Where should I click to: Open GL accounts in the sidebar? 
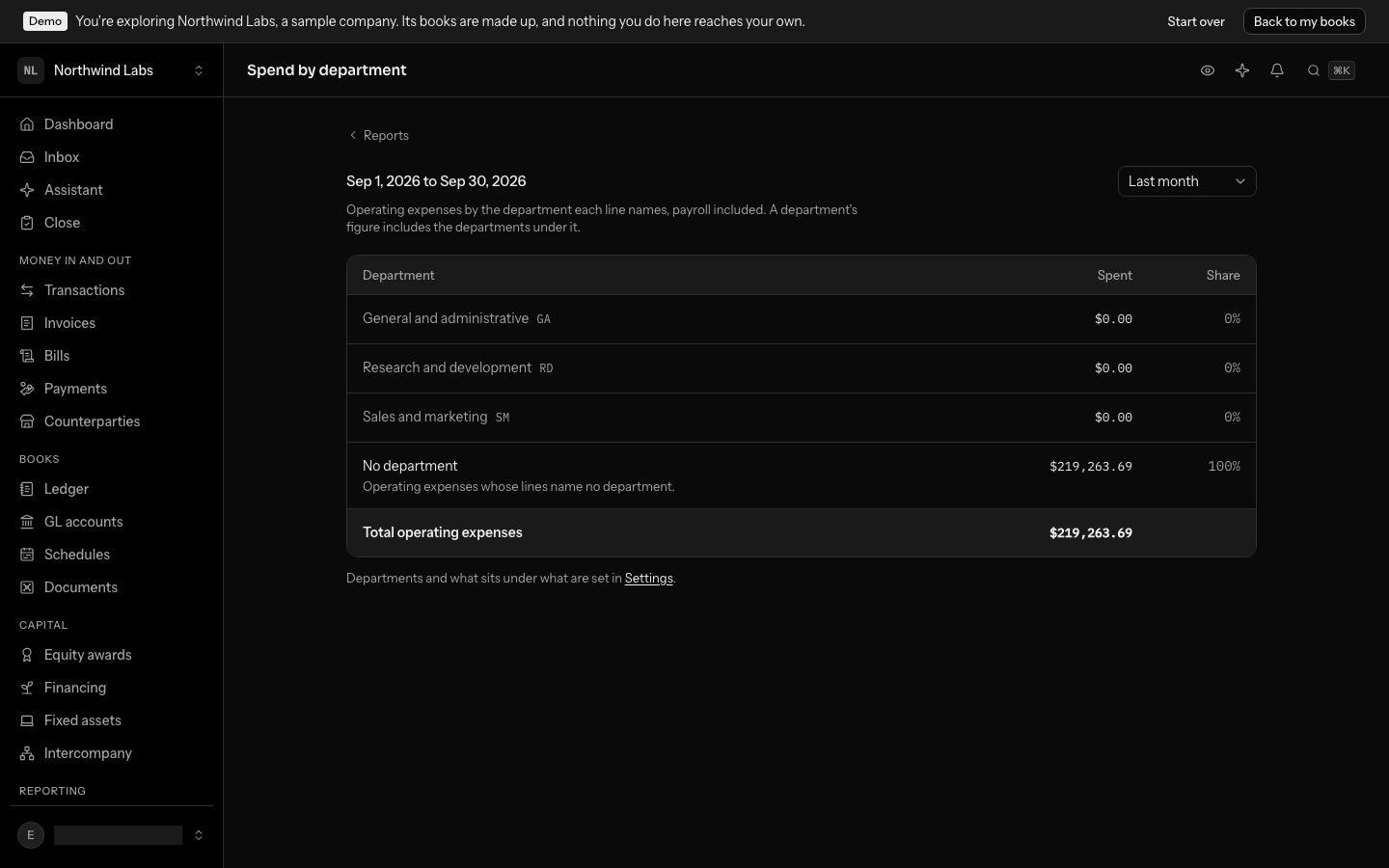111,522
